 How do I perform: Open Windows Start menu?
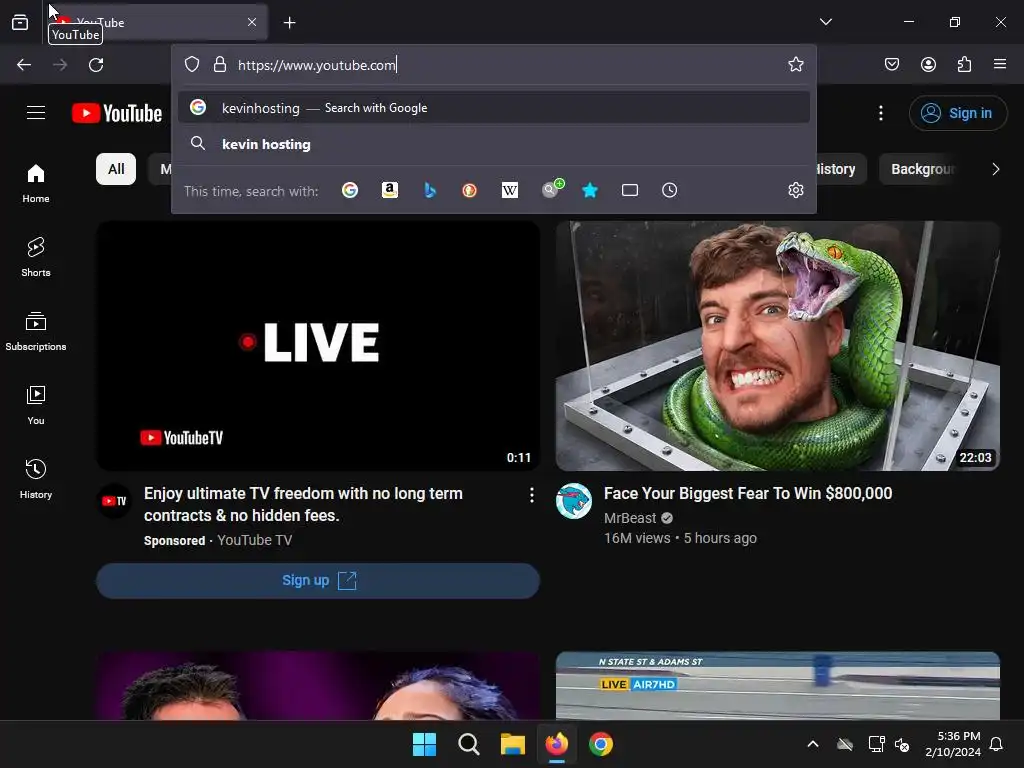[424, 744]
